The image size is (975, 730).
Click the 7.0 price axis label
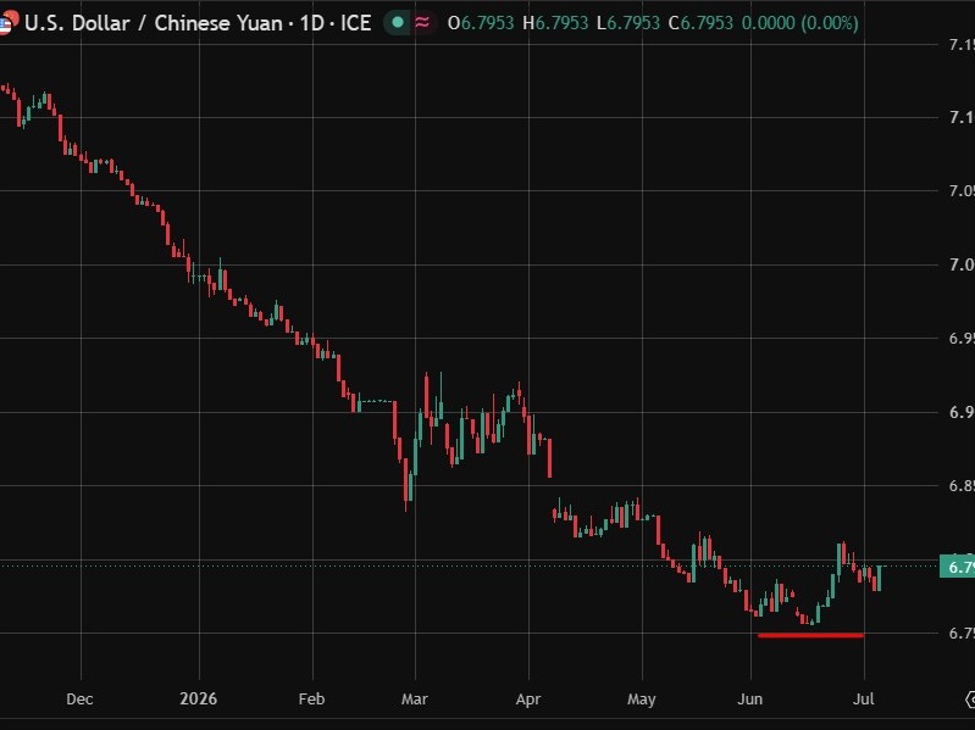coord(961,265)
